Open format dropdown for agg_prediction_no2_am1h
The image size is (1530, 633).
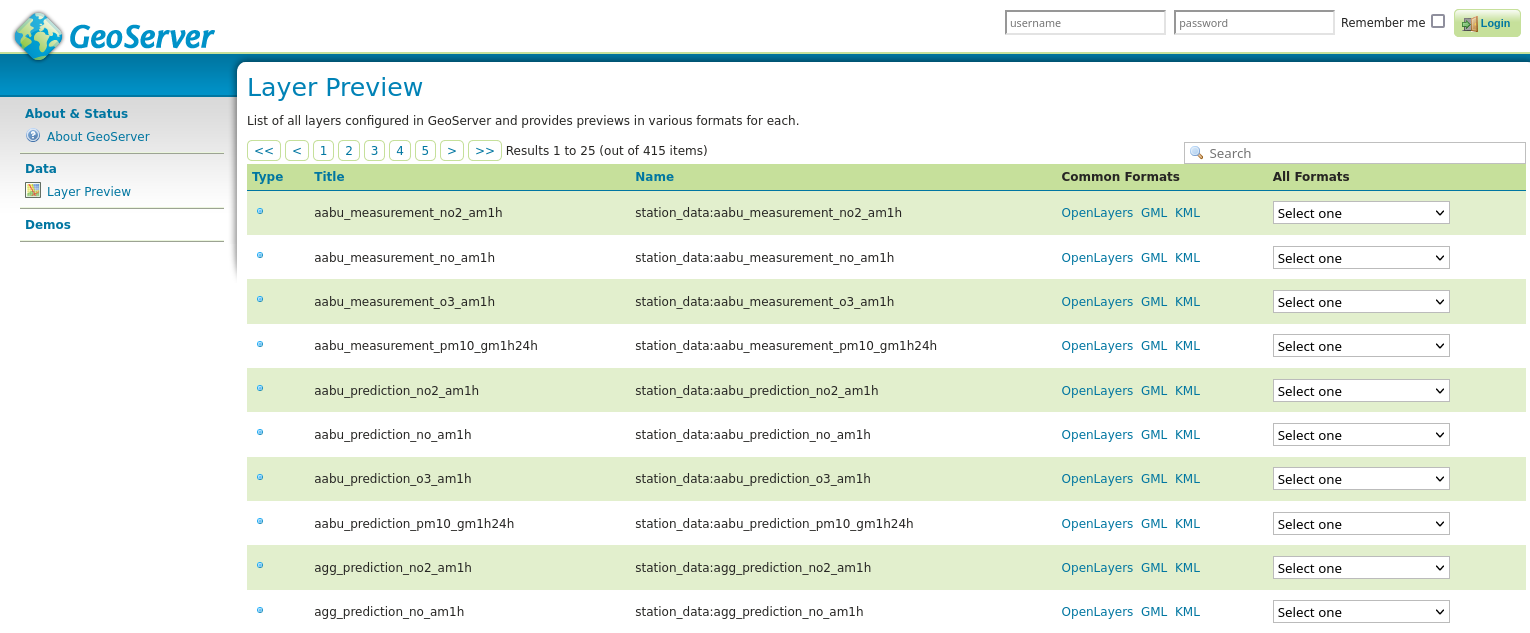point(1361,568)
